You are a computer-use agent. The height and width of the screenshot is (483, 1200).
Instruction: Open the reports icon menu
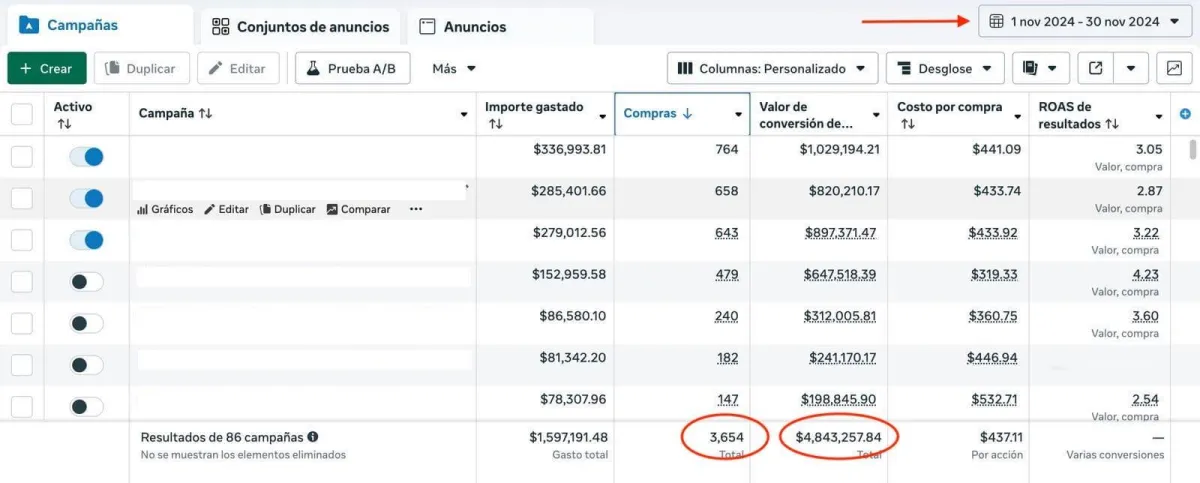tap(1040, 68)
